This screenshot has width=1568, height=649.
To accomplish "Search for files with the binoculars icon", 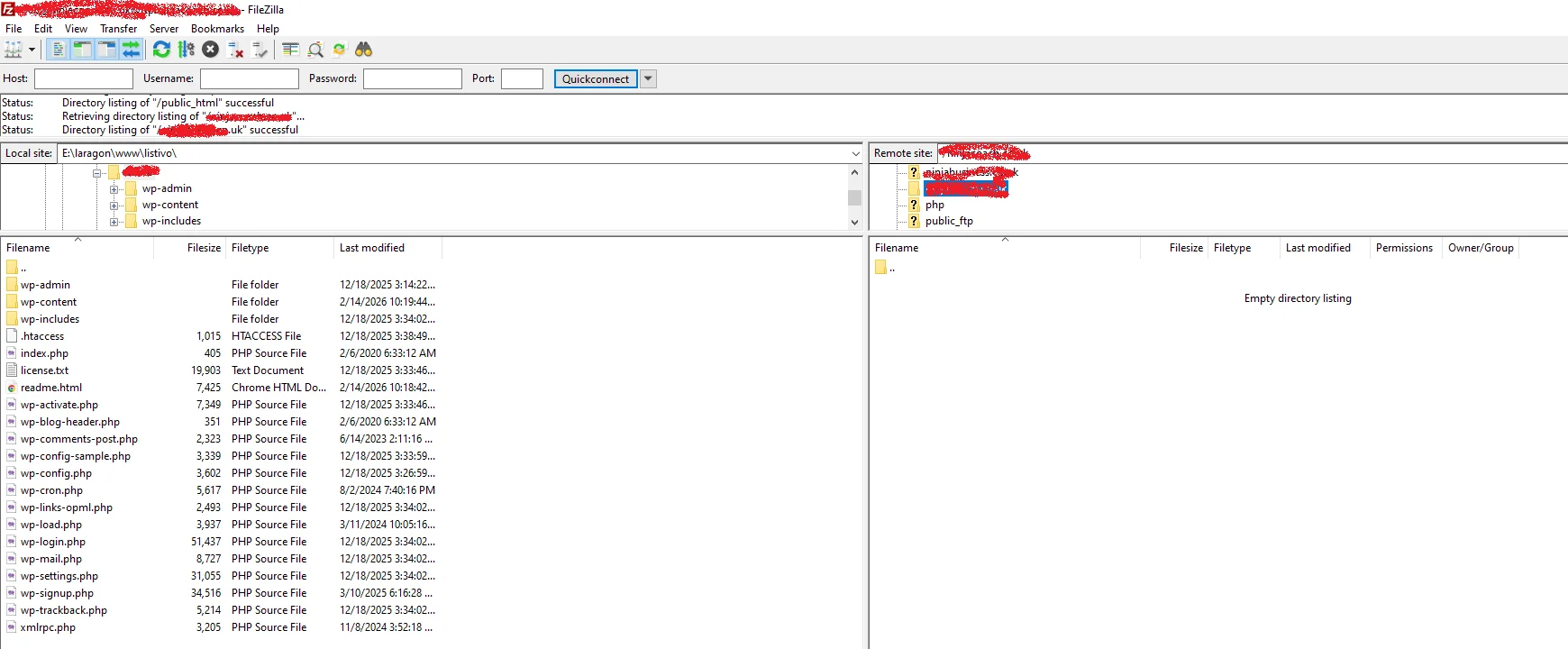I will [x=364, y=50].
